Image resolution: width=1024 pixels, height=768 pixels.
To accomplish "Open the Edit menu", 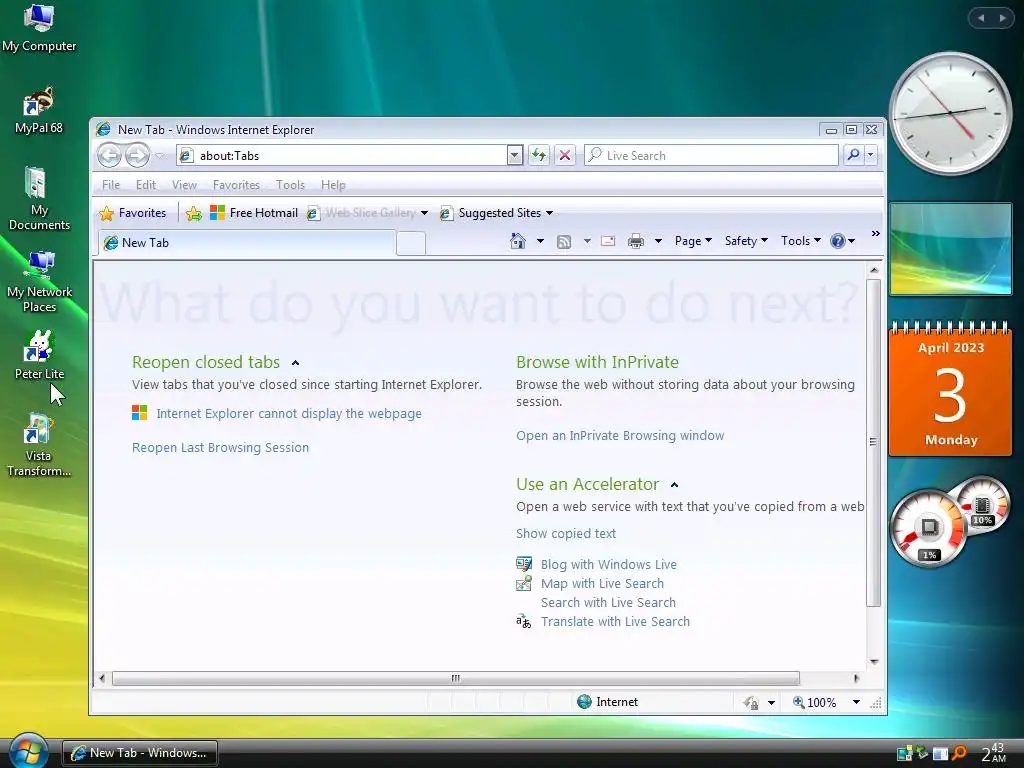I will [x=146, y=185].
